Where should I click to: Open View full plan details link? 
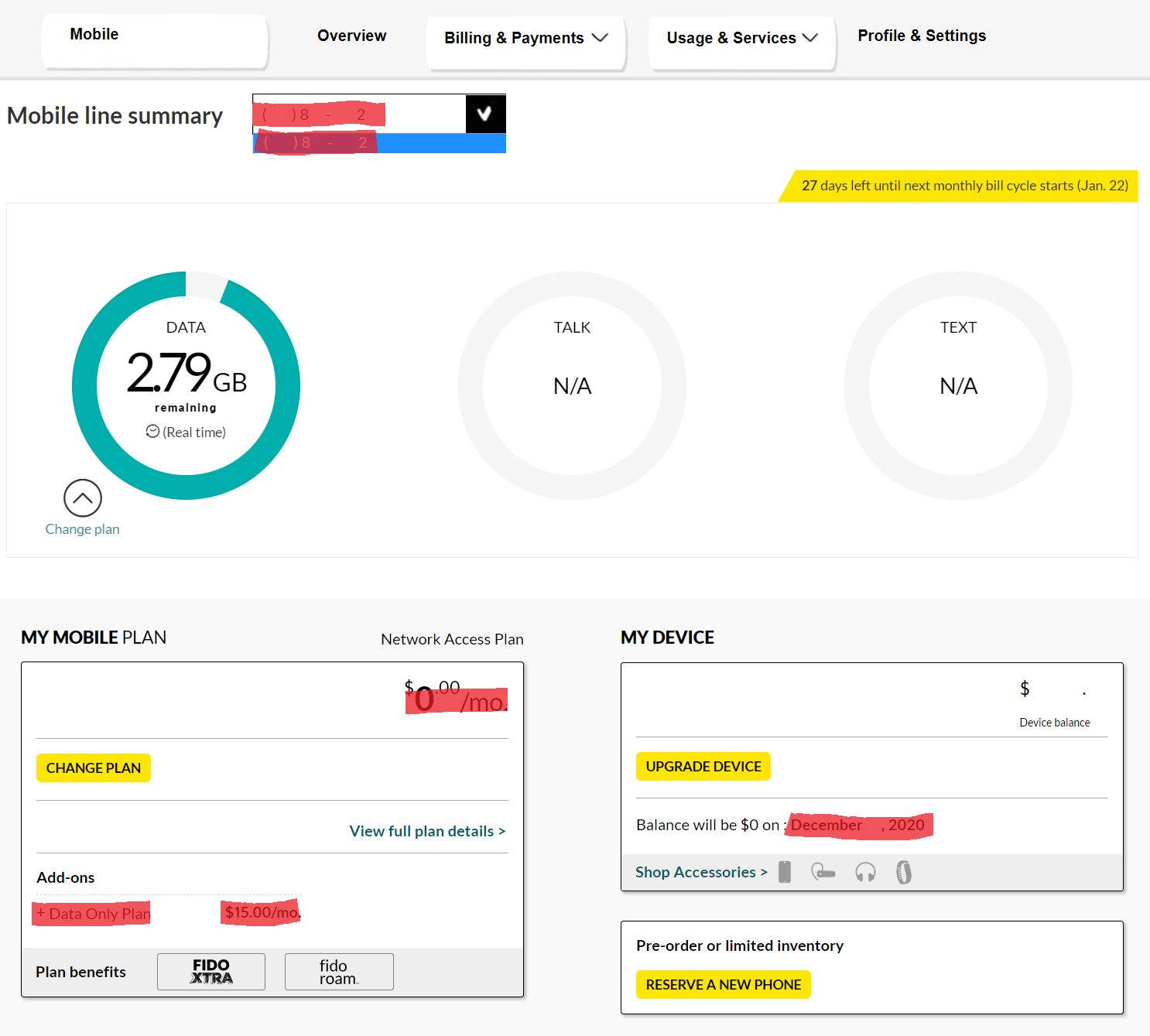[x=426, y=830]
